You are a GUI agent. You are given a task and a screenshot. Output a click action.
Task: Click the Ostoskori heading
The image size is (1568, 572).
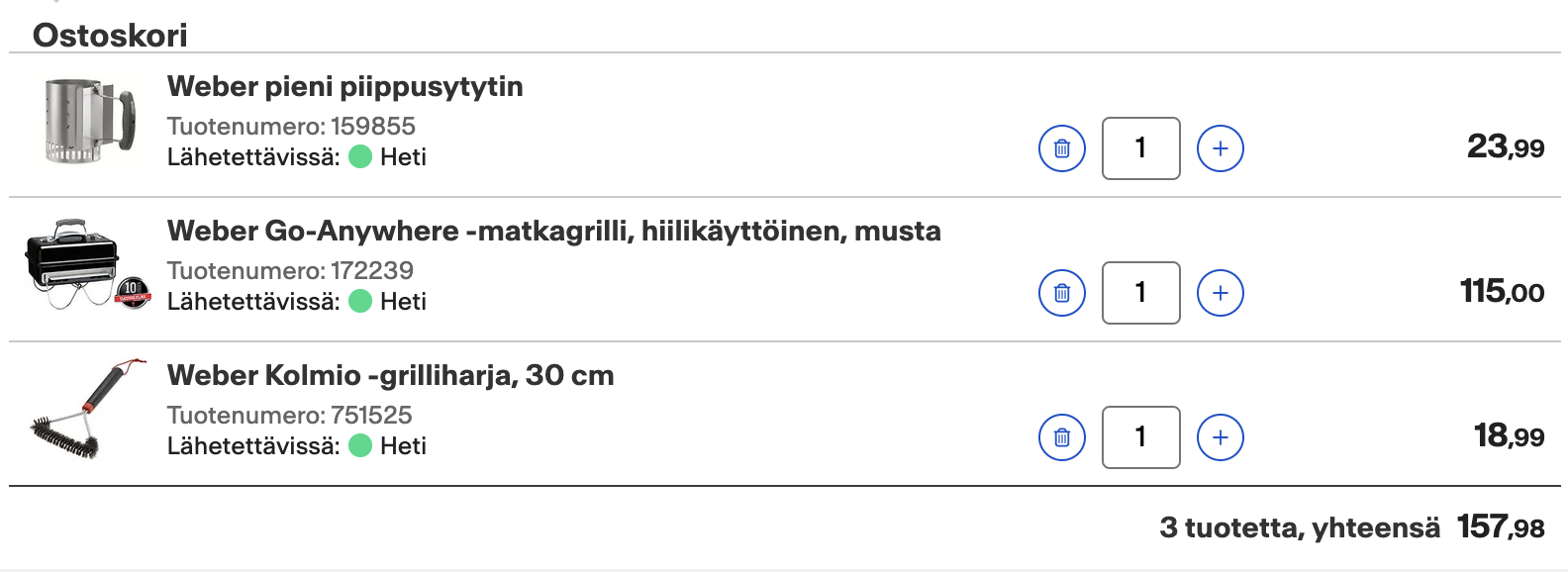[110, 36]
